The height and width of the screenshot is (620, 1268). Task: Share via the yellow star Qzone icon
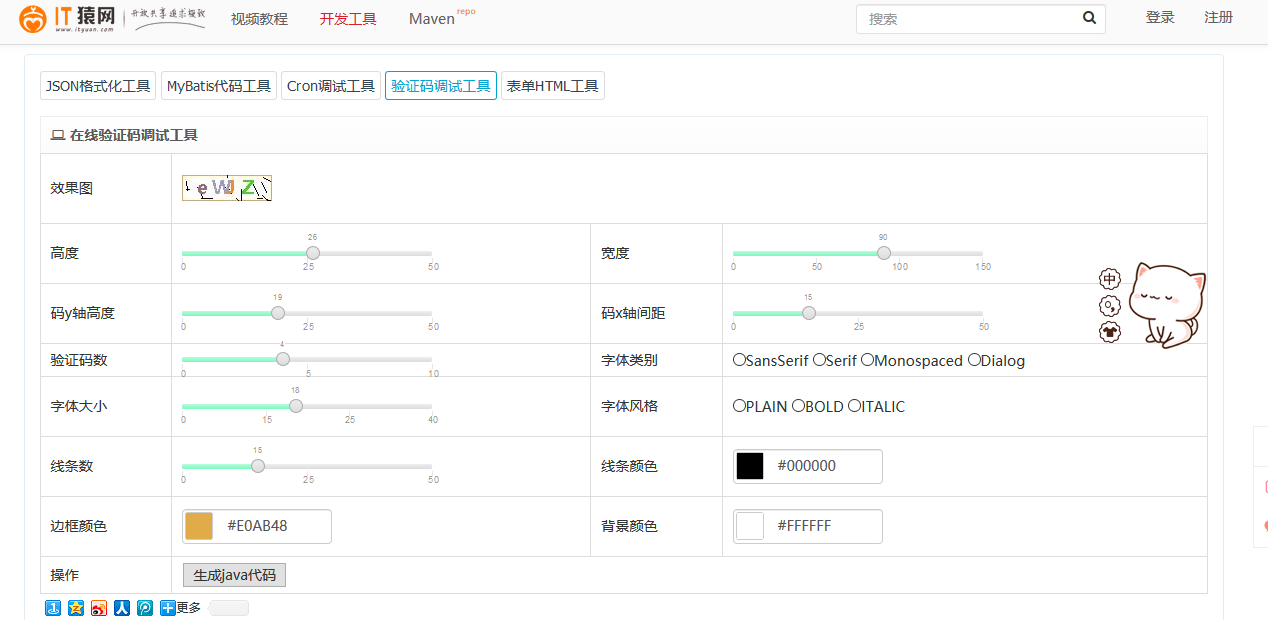(76, 608)
